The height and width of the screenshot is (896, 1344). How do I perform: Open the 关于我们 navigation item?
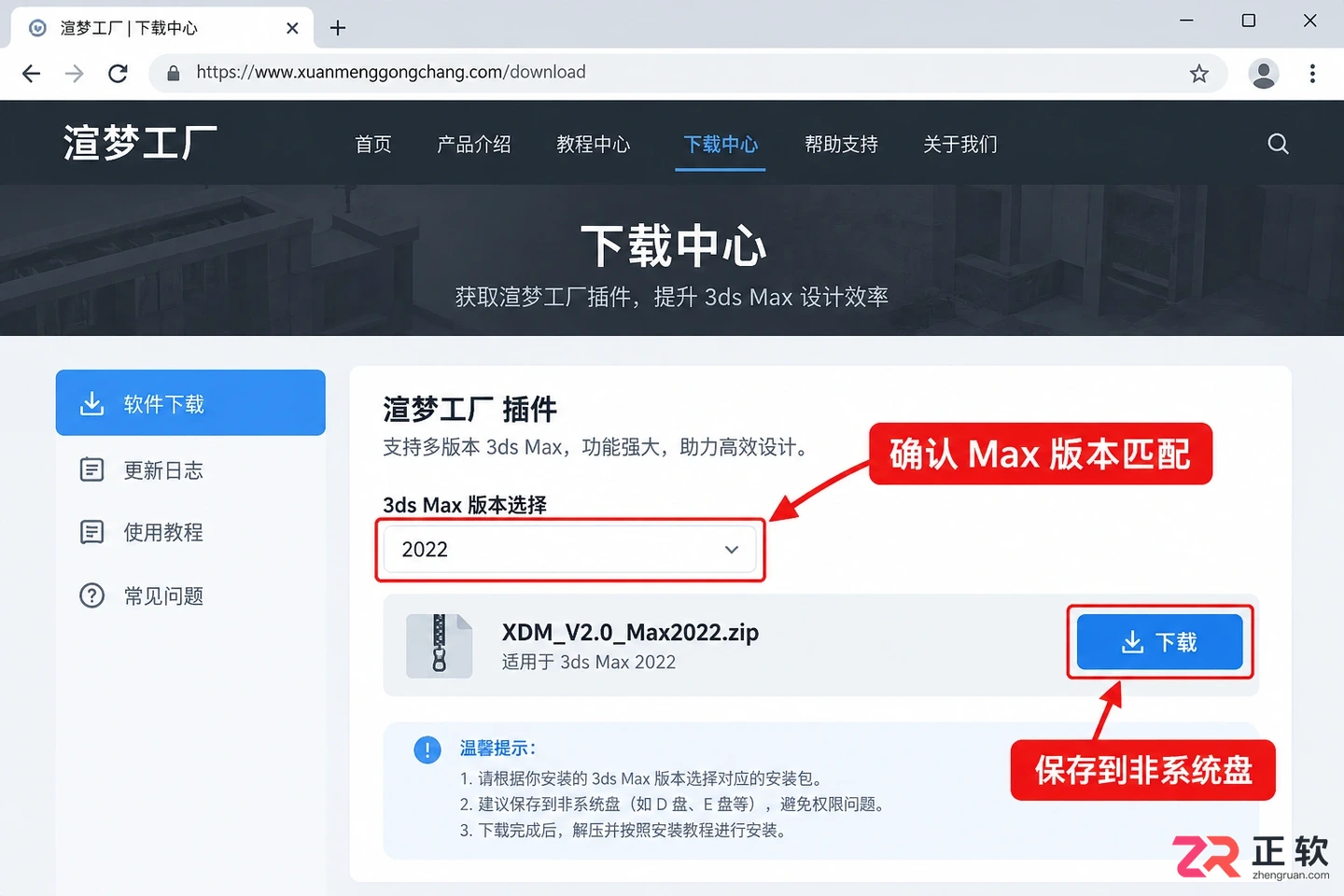(x=960, y=145)
